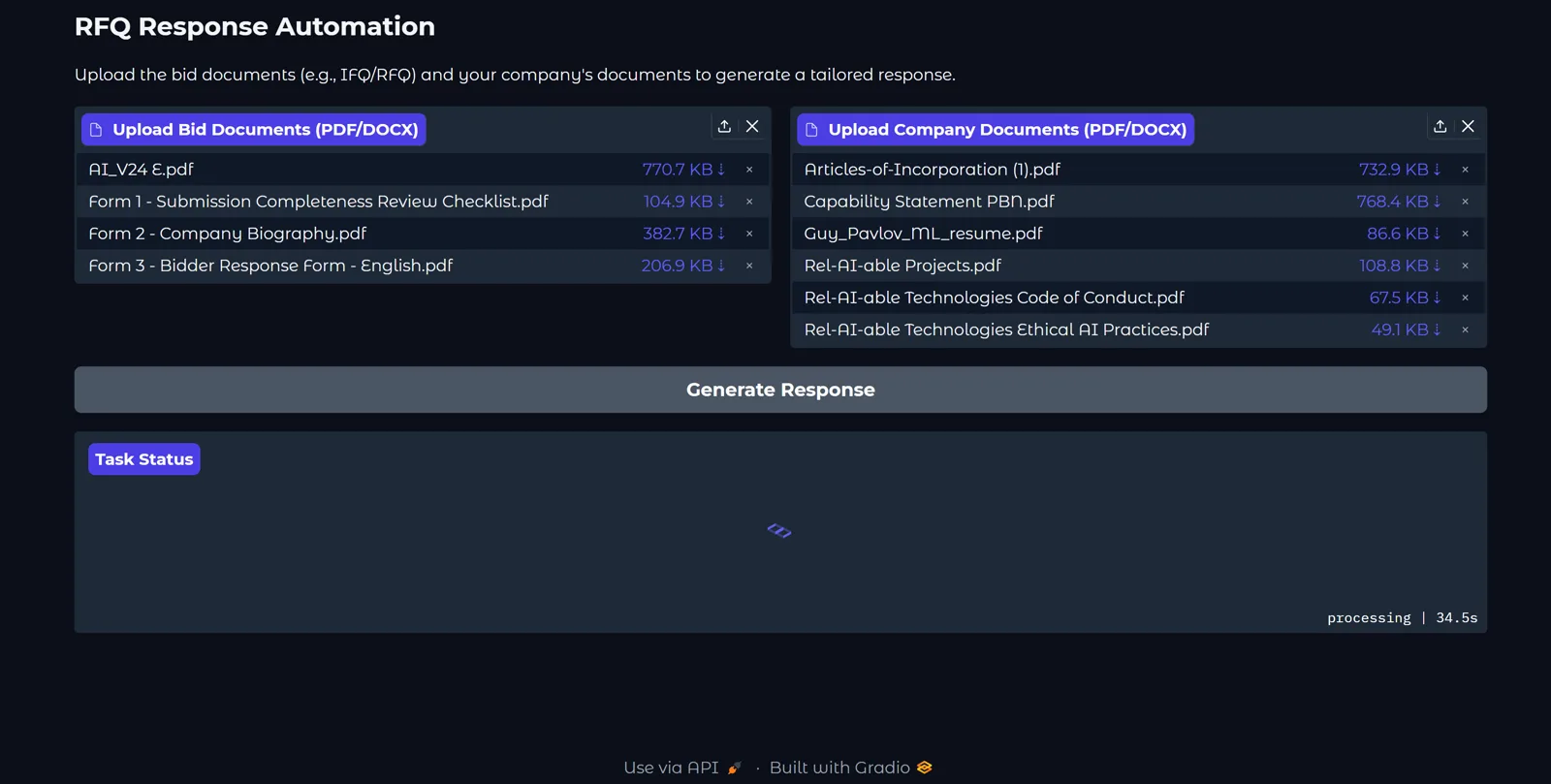Open the Built with Gradio link
Viewport: 1551px width, 784px height.
[x=850, y=768]
